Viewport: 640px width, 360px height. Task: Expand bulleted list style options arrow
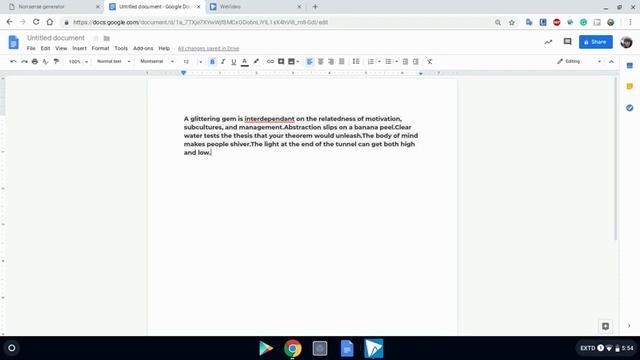click(x=396, y=62)
